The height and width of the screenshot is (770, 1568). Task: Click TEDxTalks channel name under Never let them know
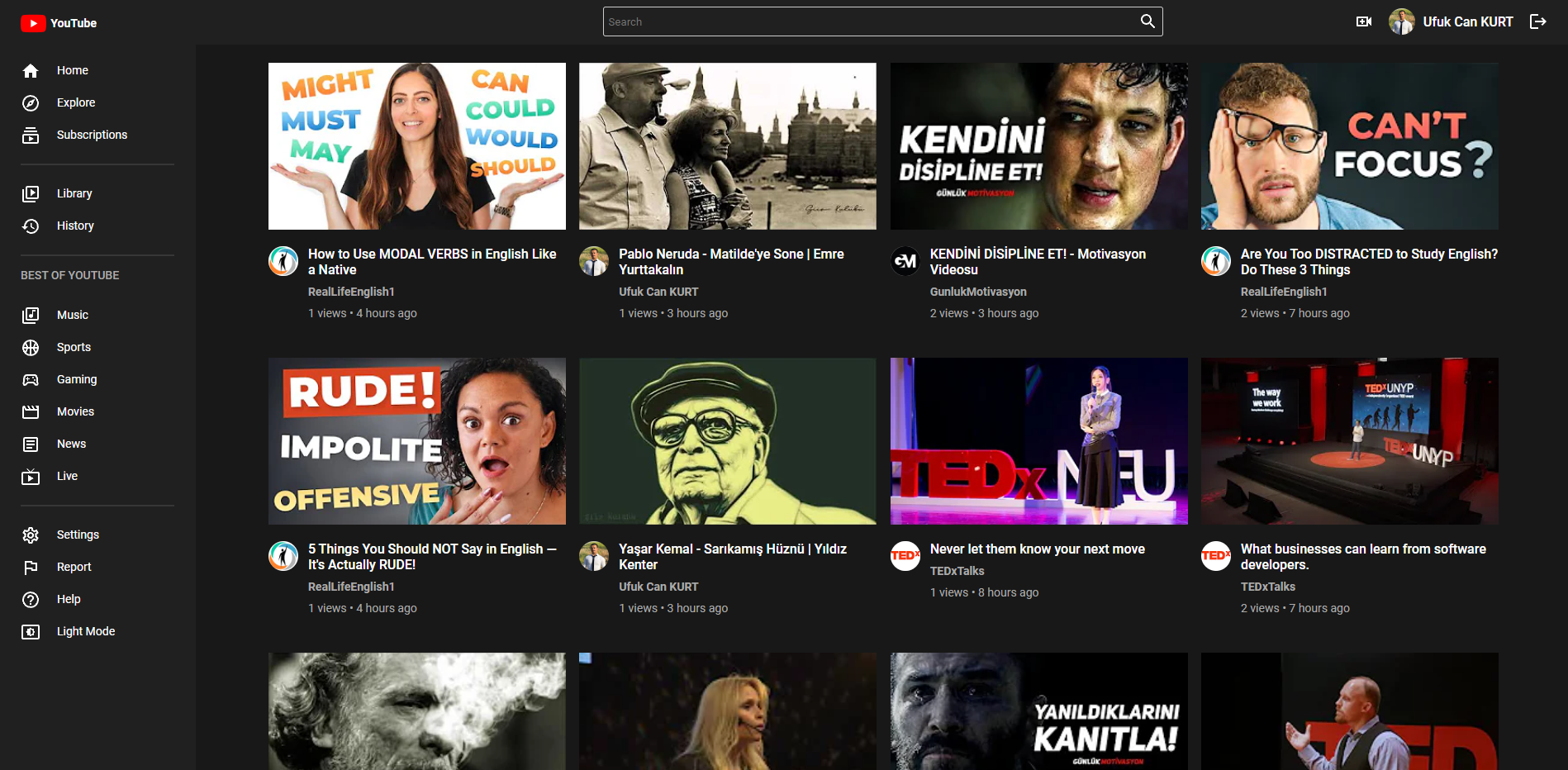click(x=957, y=571)
